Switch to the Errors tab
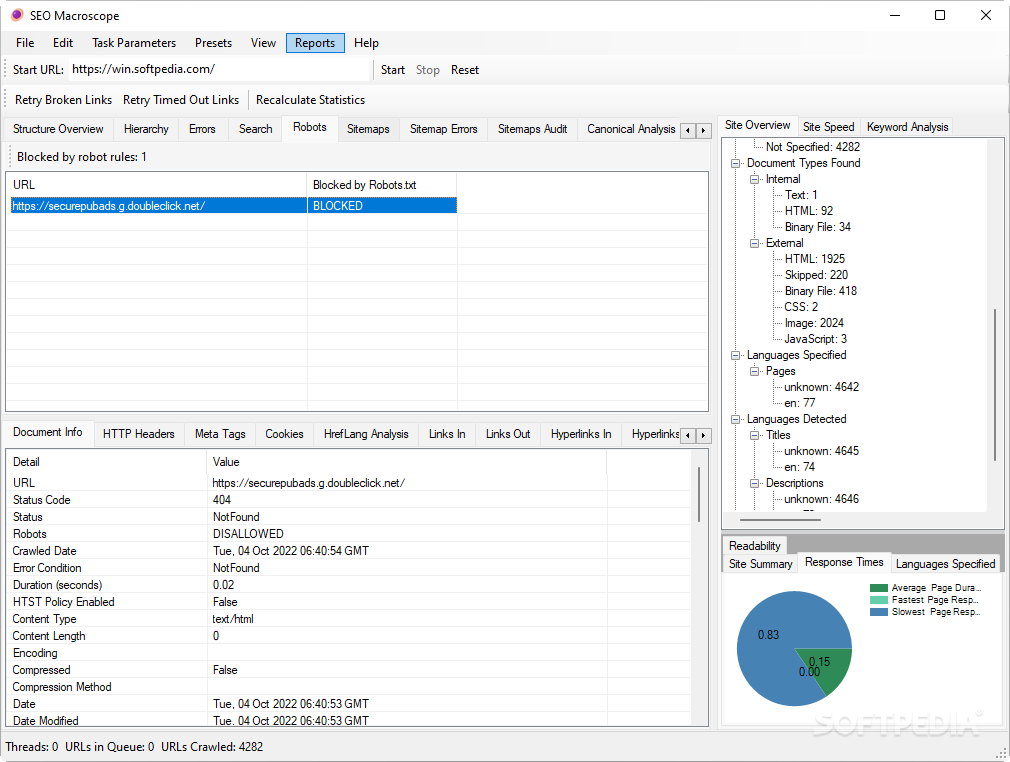1010x762 pixels. (x=202, y=129)
